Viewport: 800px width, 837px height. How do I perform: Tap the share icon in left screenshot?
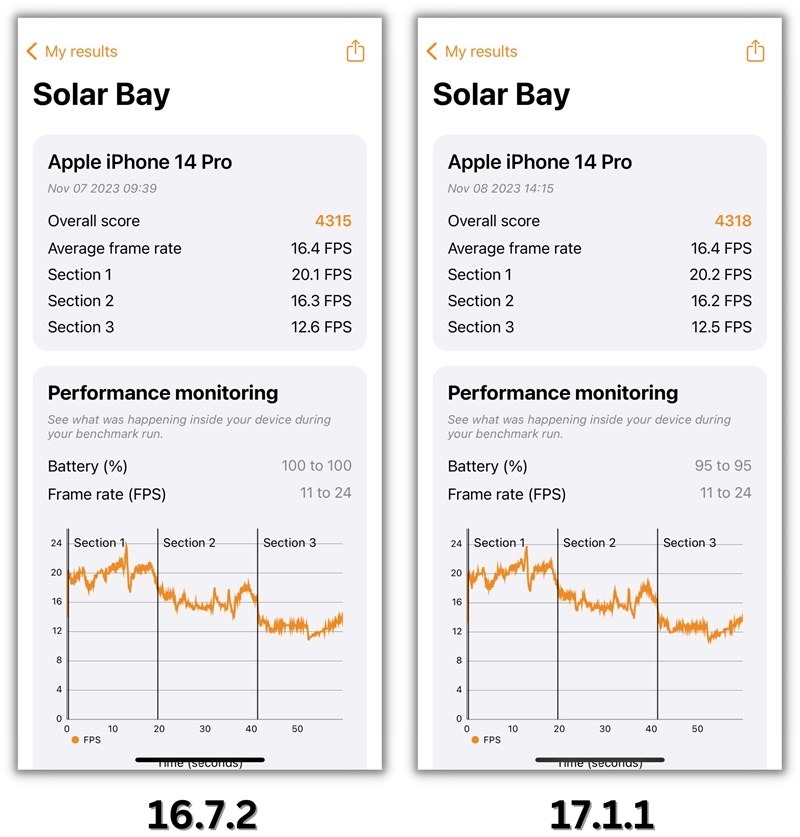coord(355,51)
